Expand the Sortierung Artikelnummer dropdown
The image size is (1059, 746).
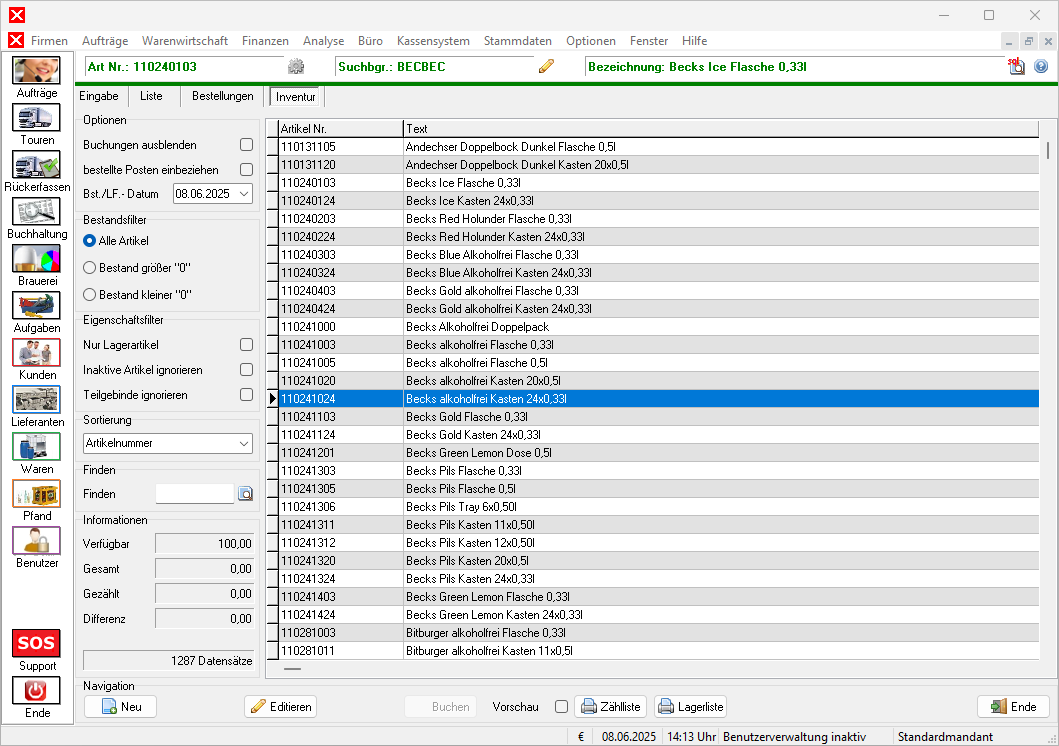(x=245, y=443)
